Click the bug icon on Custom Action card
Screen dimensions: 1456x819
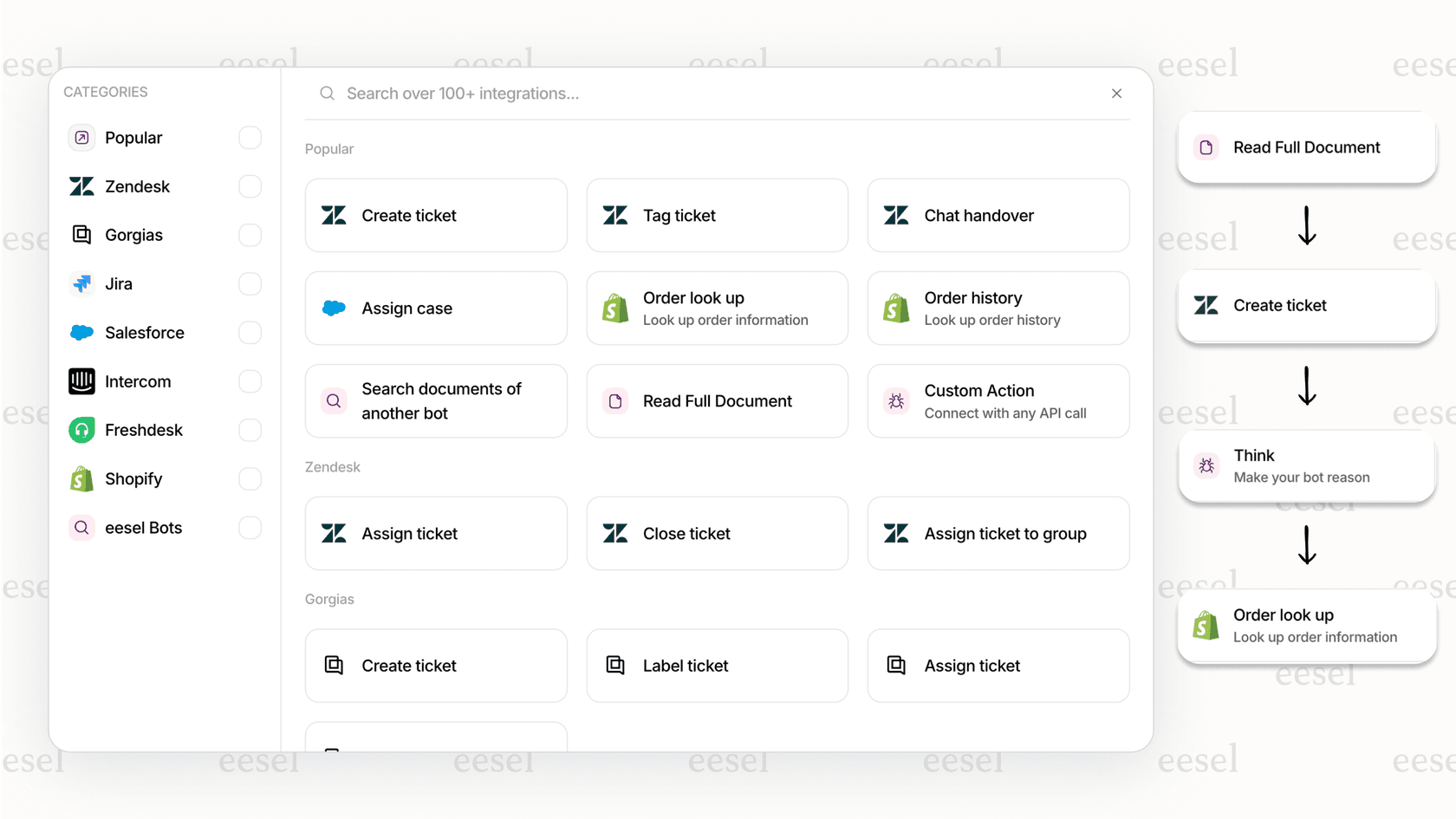click(x=896, y=401)
